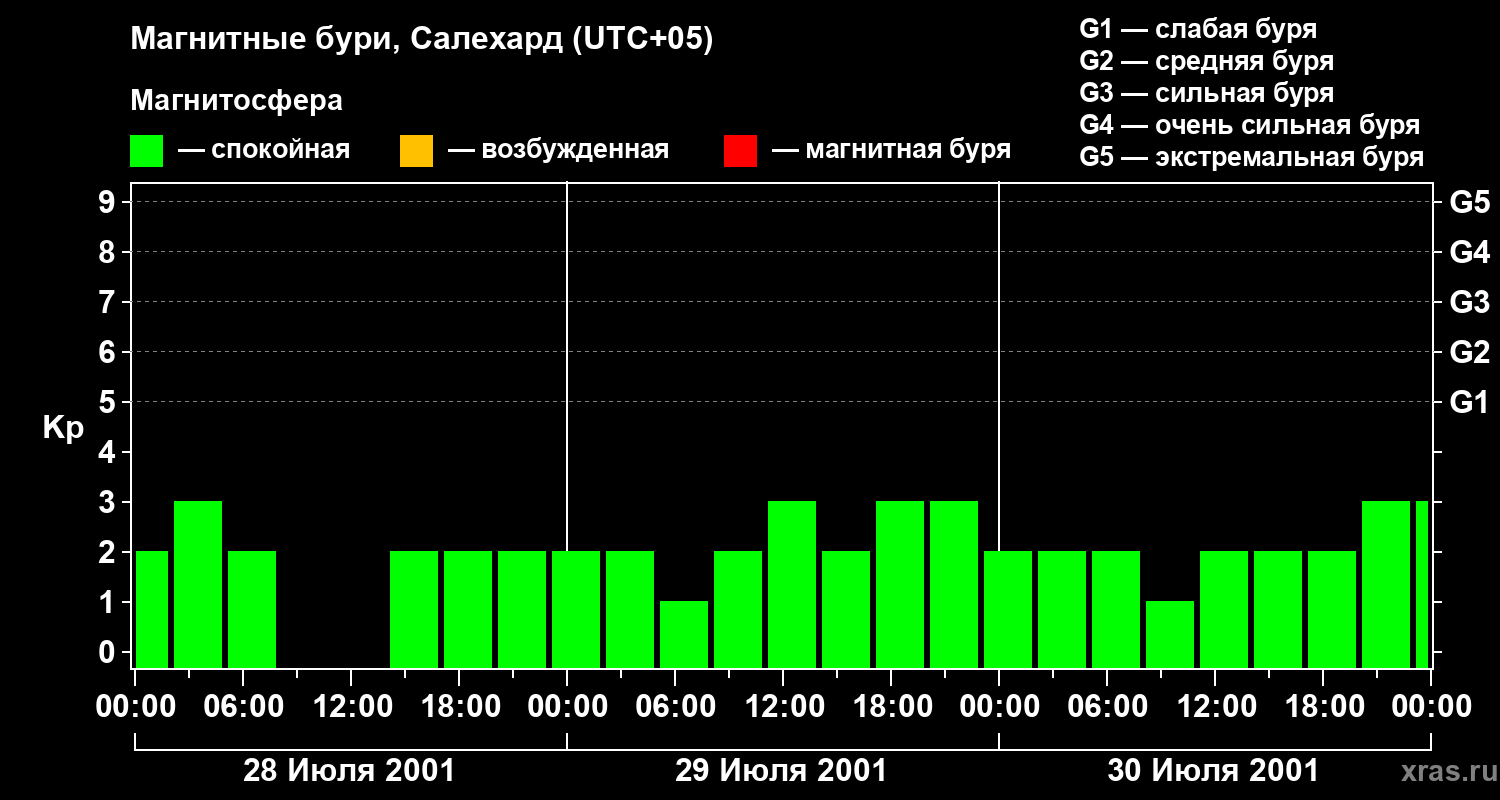Image resolution: width=1500 pixels, height=800 pixels.
Task: Click the Kp 1 bar on 29 Июля
Action: [x=684, y=634]
